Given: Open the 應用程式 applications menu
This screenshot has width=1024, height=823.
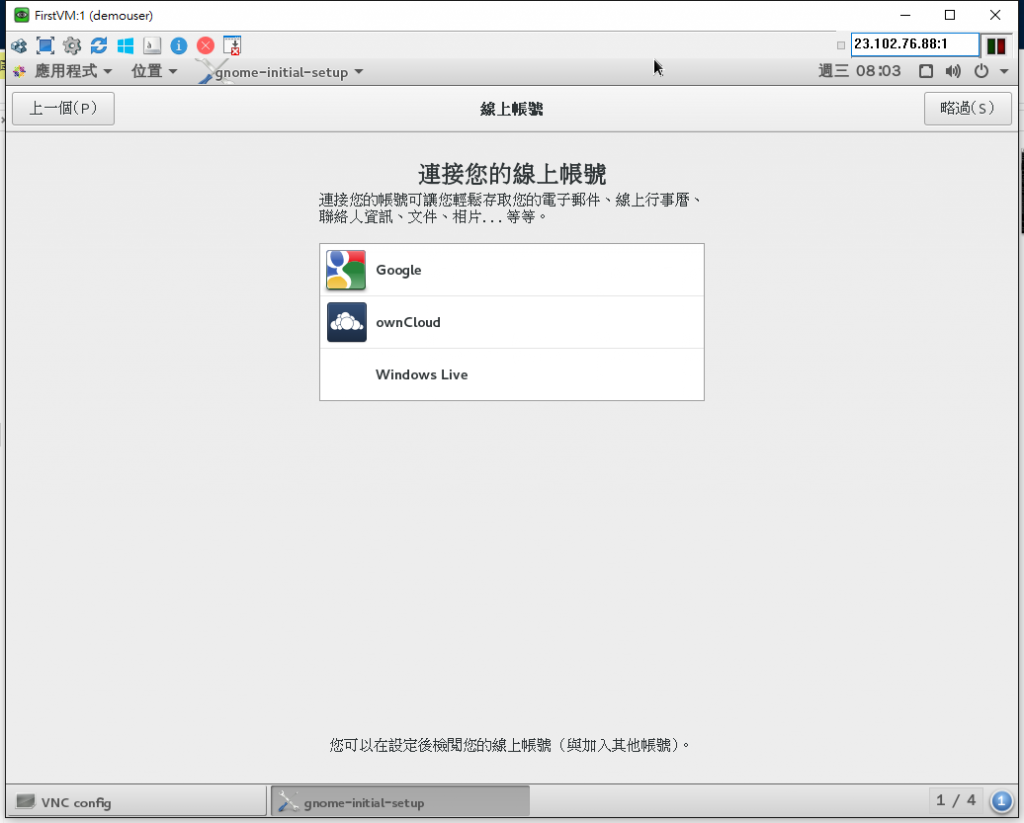Looking at the screenshot, I should pos(73,71).
